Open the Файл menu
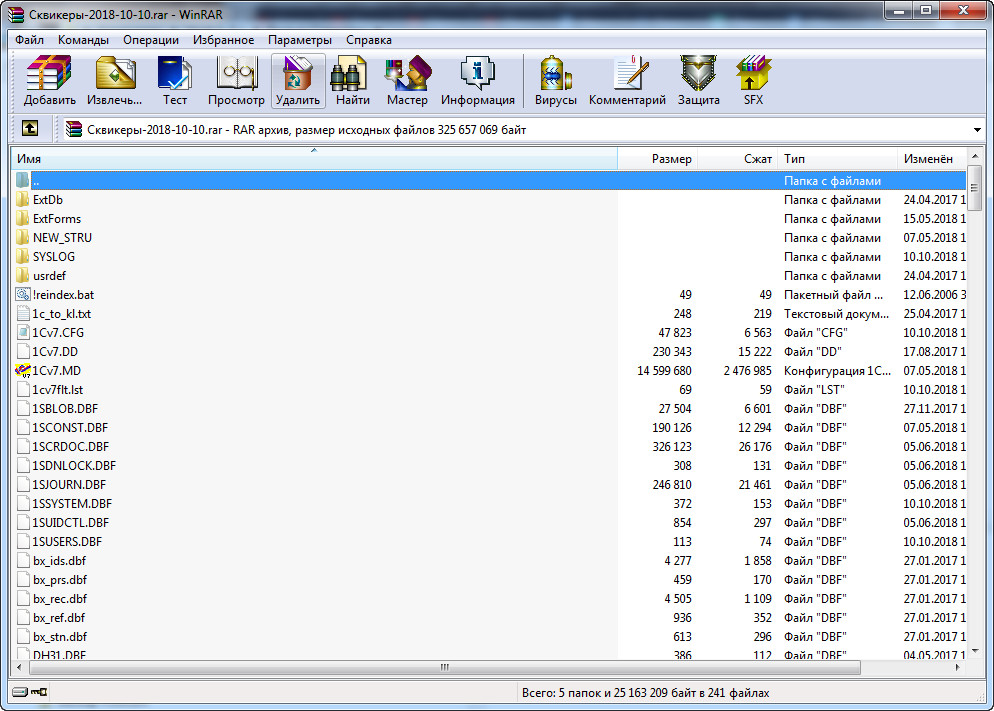Viewport: 994px width, 711px height. point(29,40)
